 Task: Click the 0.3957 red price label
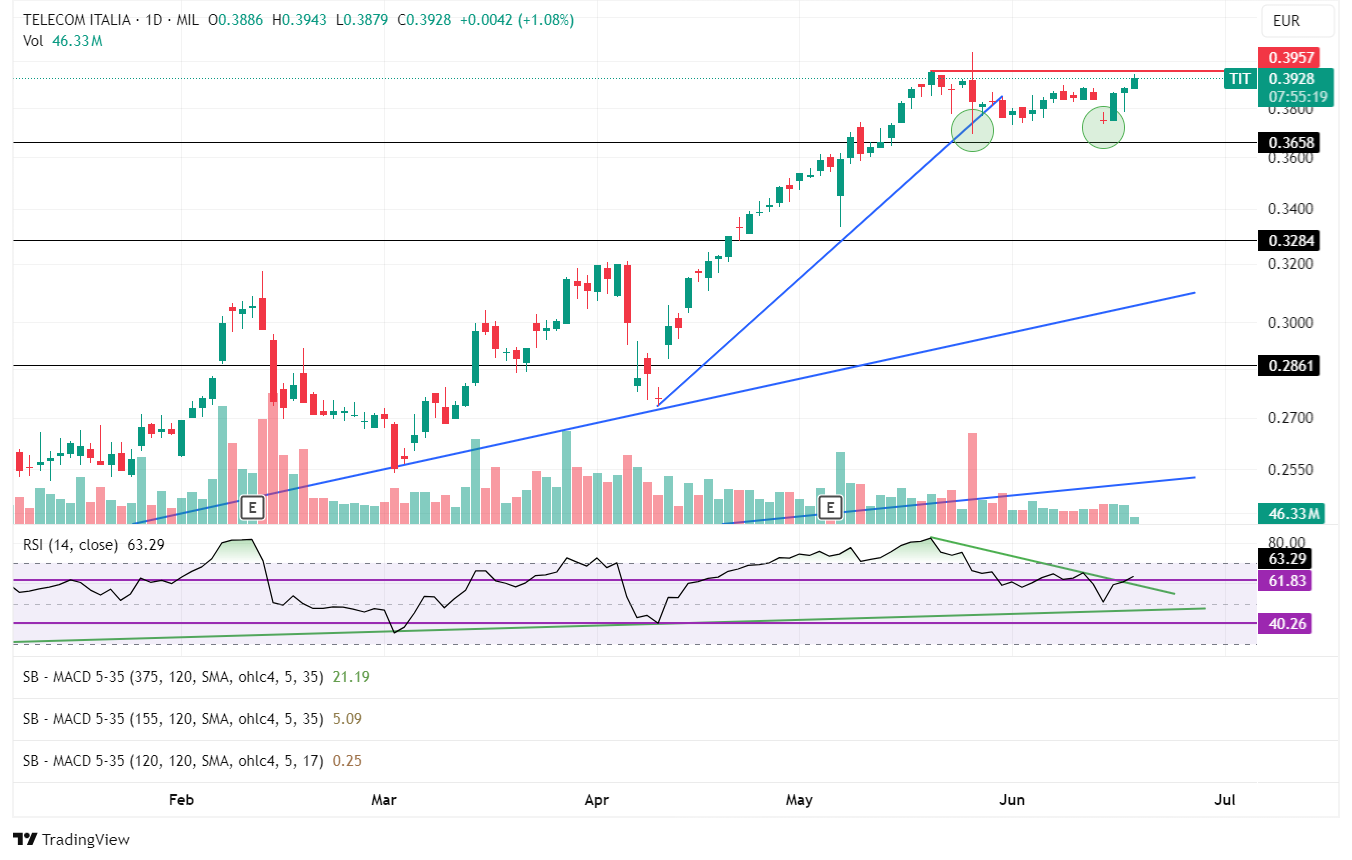coord(1287,58)
